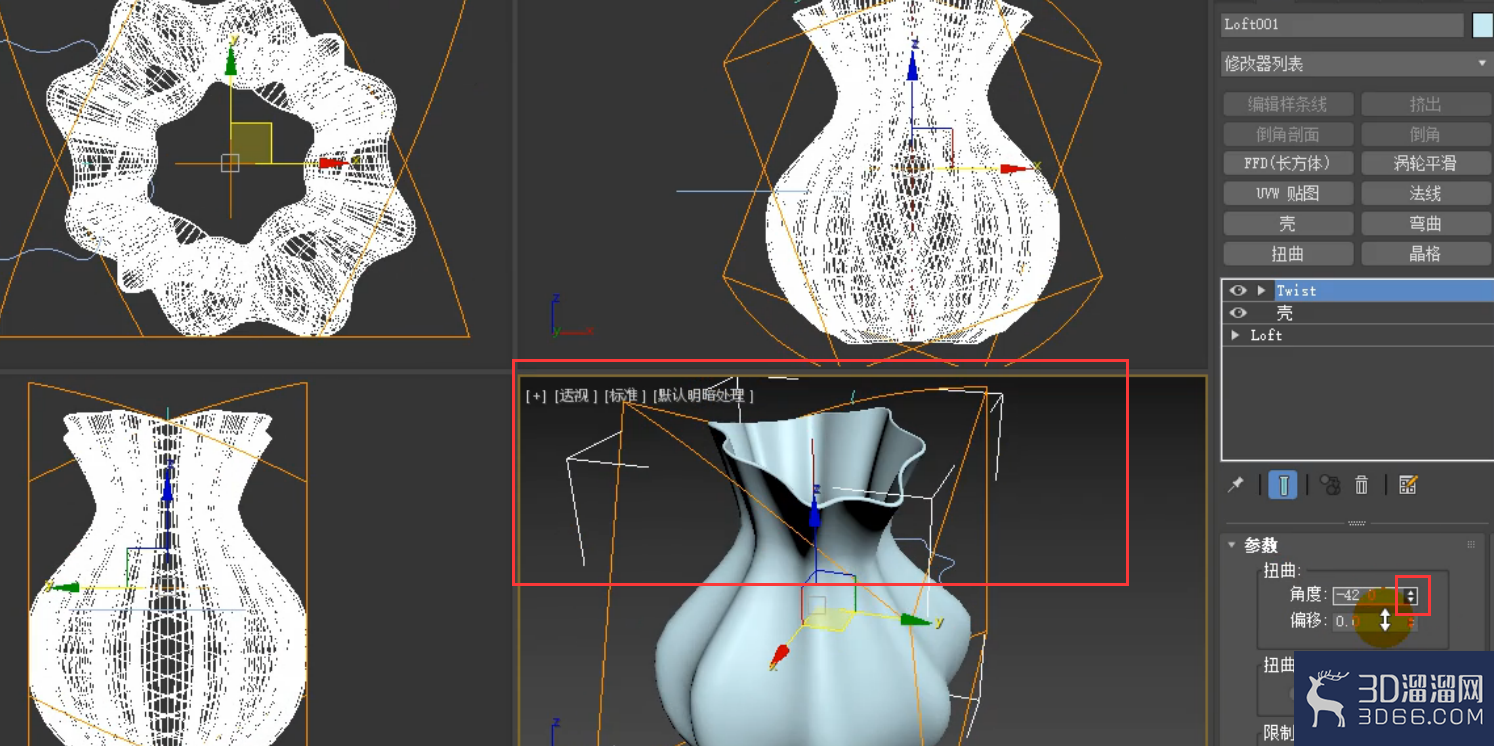Open the [默认明暗处理] shading menu
Screen dimensions: 1494x746
[x=703, y=396]
